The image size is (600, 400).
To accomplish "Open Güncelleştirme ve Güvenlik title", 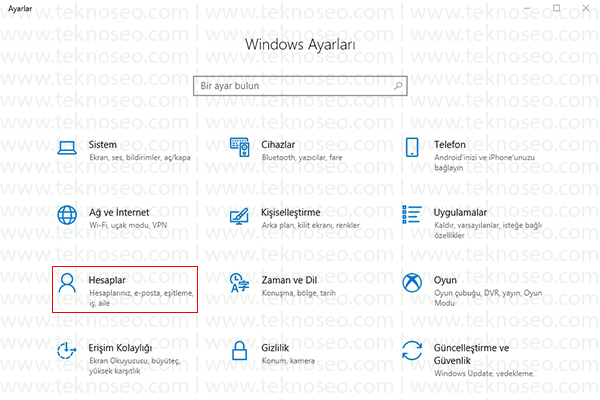I will tap(471, 354).
